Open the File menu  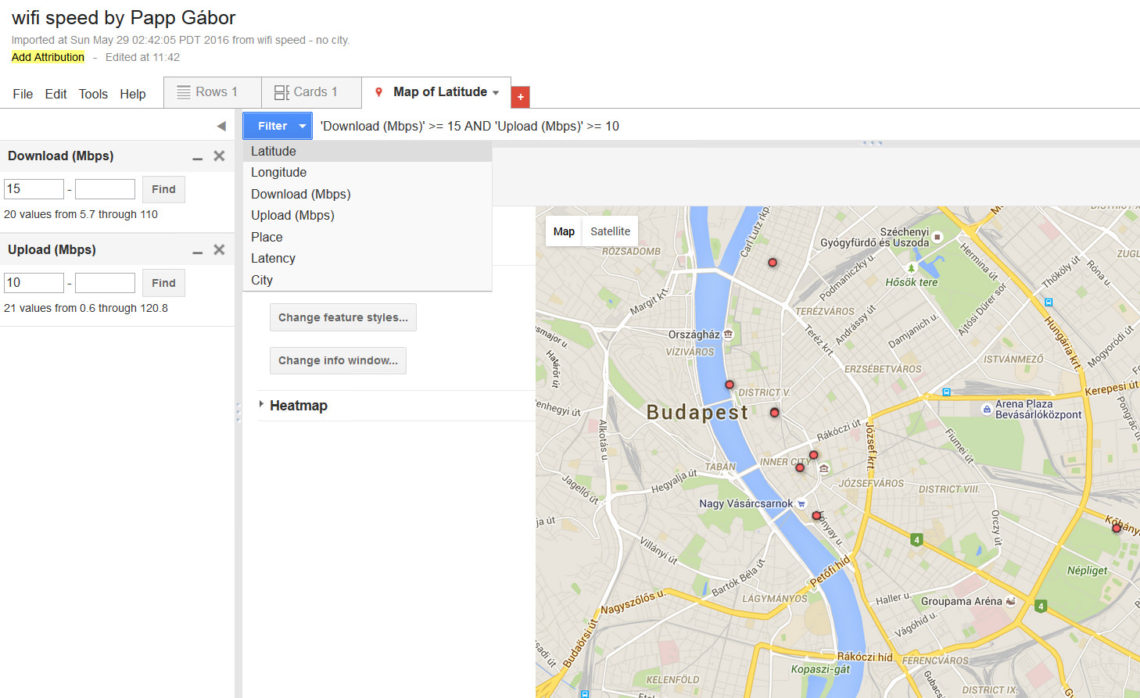tap(23, 94)
